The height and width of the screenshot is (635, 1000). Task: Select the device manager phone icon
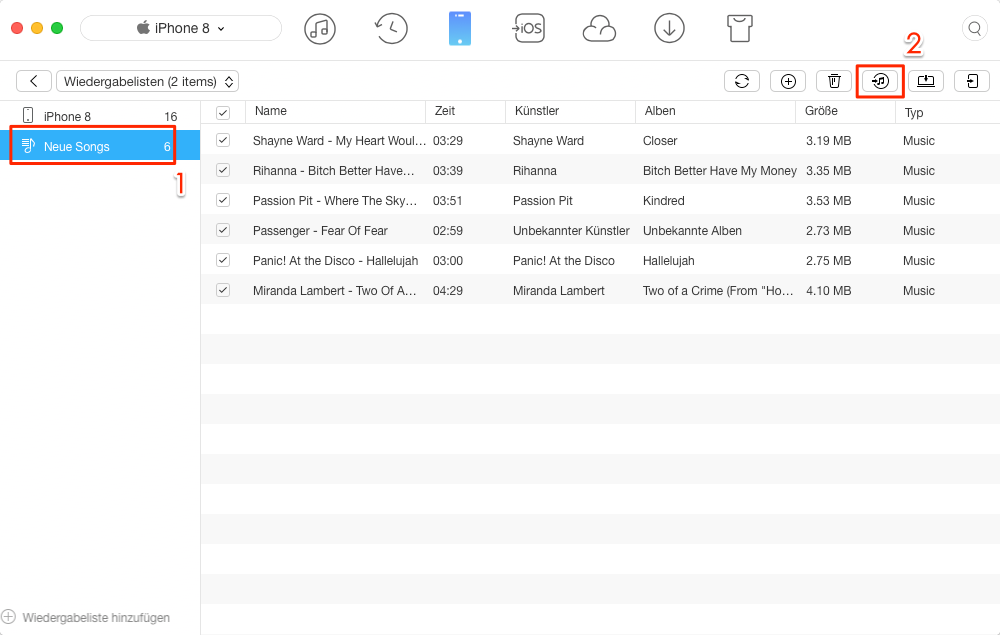point(460,29)
